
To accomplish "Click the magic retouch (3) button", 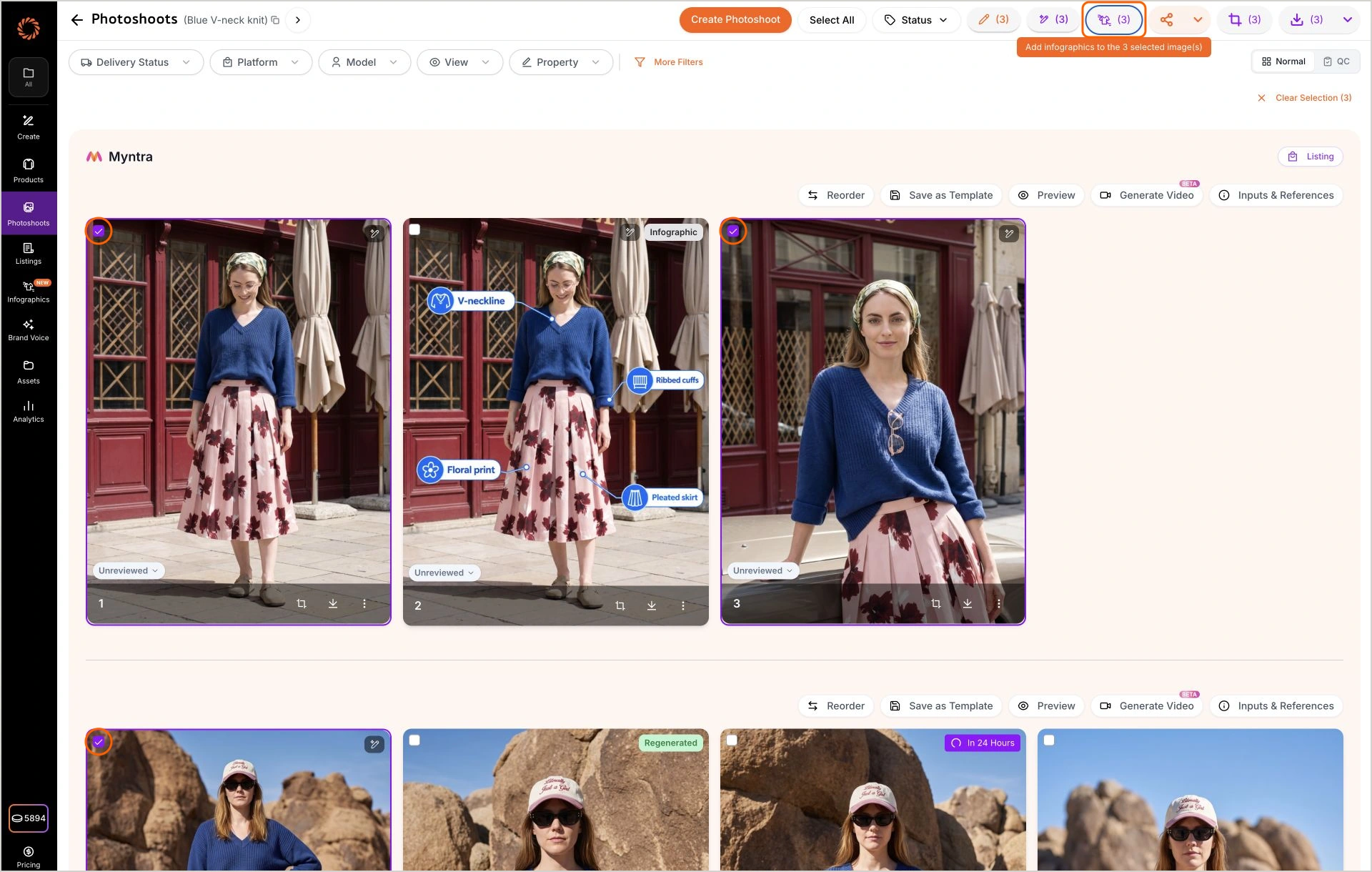I will (x=1053, y=20).
